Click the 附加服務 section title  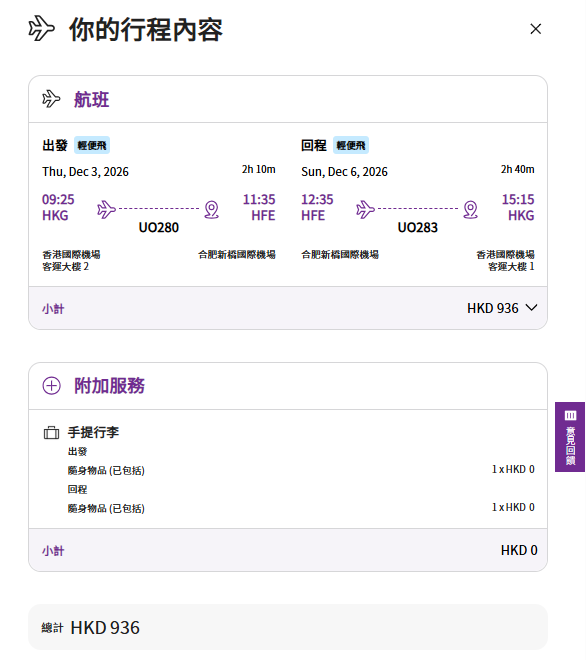coord(109,386)
